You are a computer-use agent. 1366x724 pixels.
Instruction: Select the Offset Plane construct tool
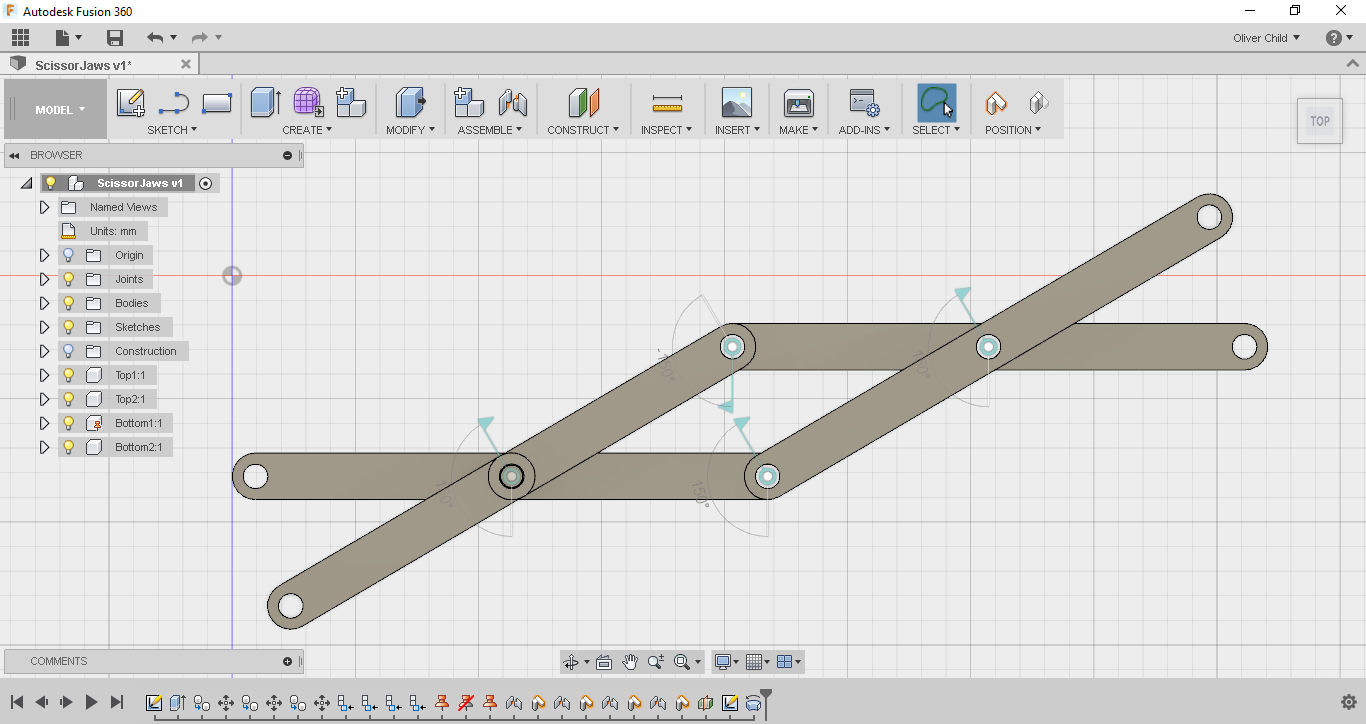[x=583, y=103]
